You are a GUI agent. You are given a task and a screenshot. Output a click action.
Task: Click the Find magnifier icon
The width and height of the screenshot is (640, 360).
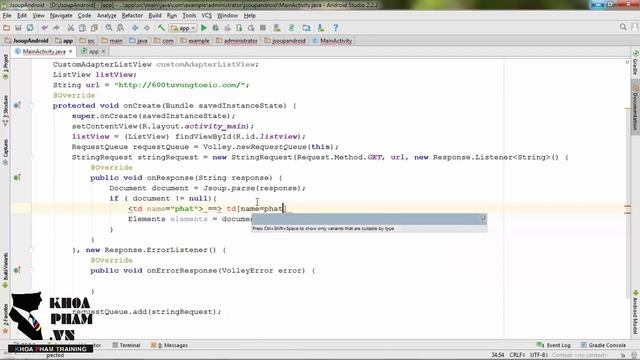tap(109, 28)
